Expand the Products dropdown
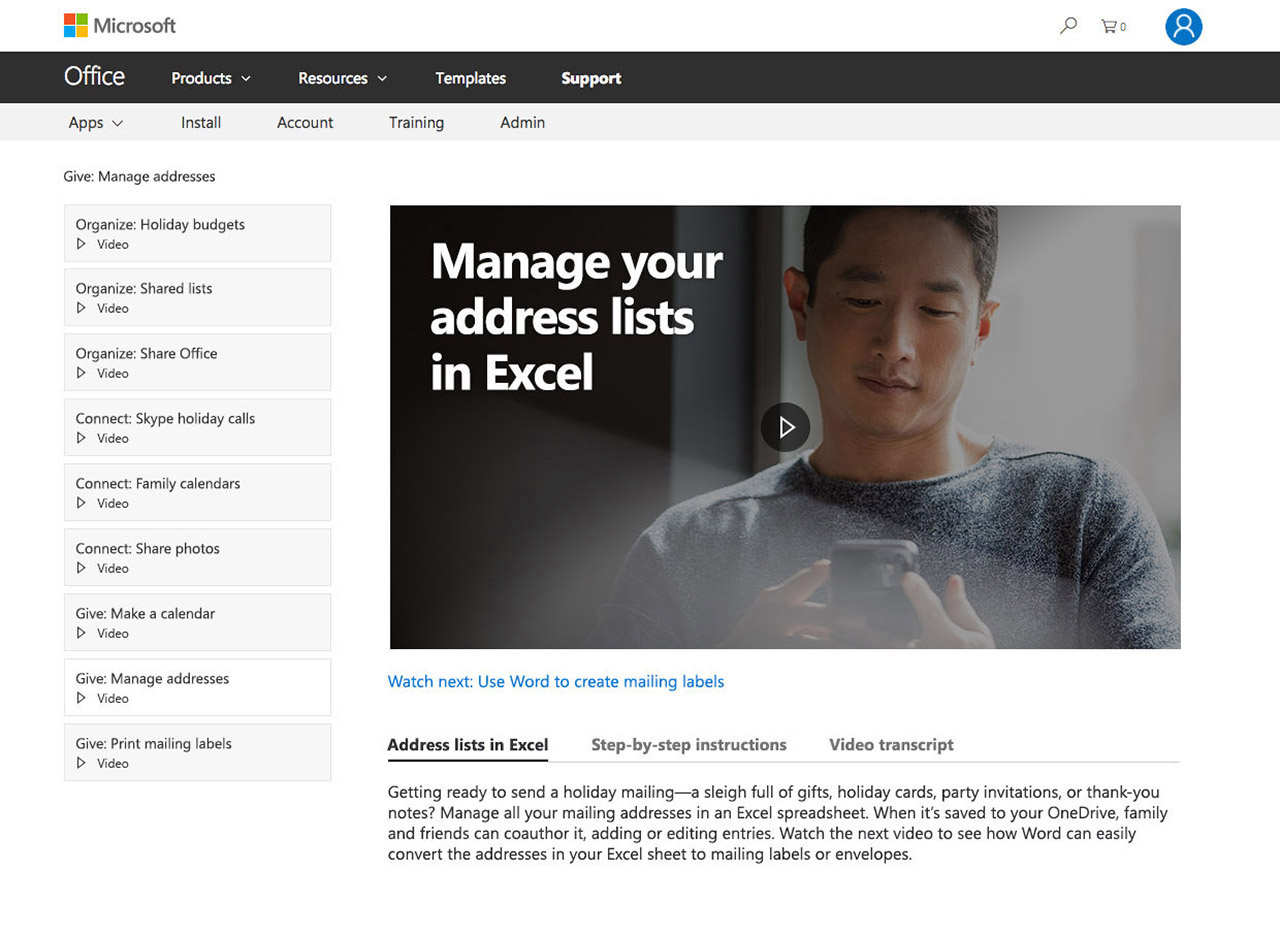 tap(209, 77)
